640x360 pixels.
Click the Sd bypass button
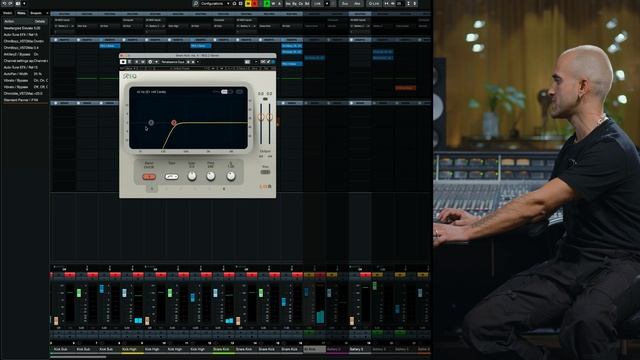(307, 3)
